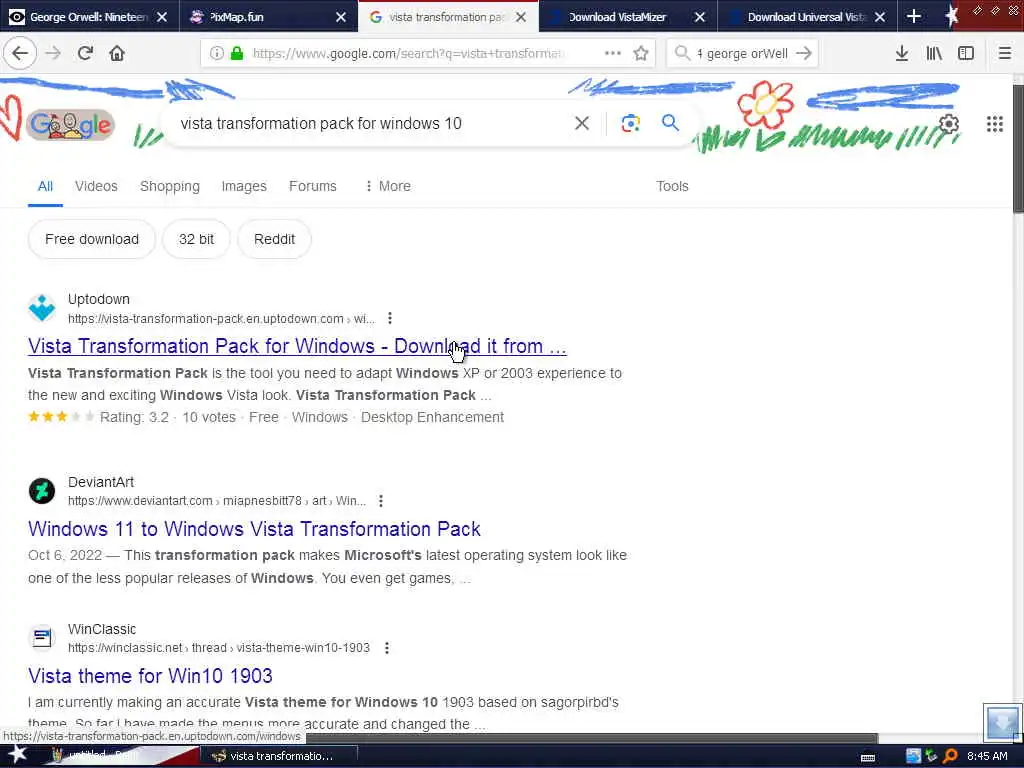Click the vista transformatio… taskbar button
Viewport: 1024px width, 768px height.
pyautogui.click(x=280, y=756)
